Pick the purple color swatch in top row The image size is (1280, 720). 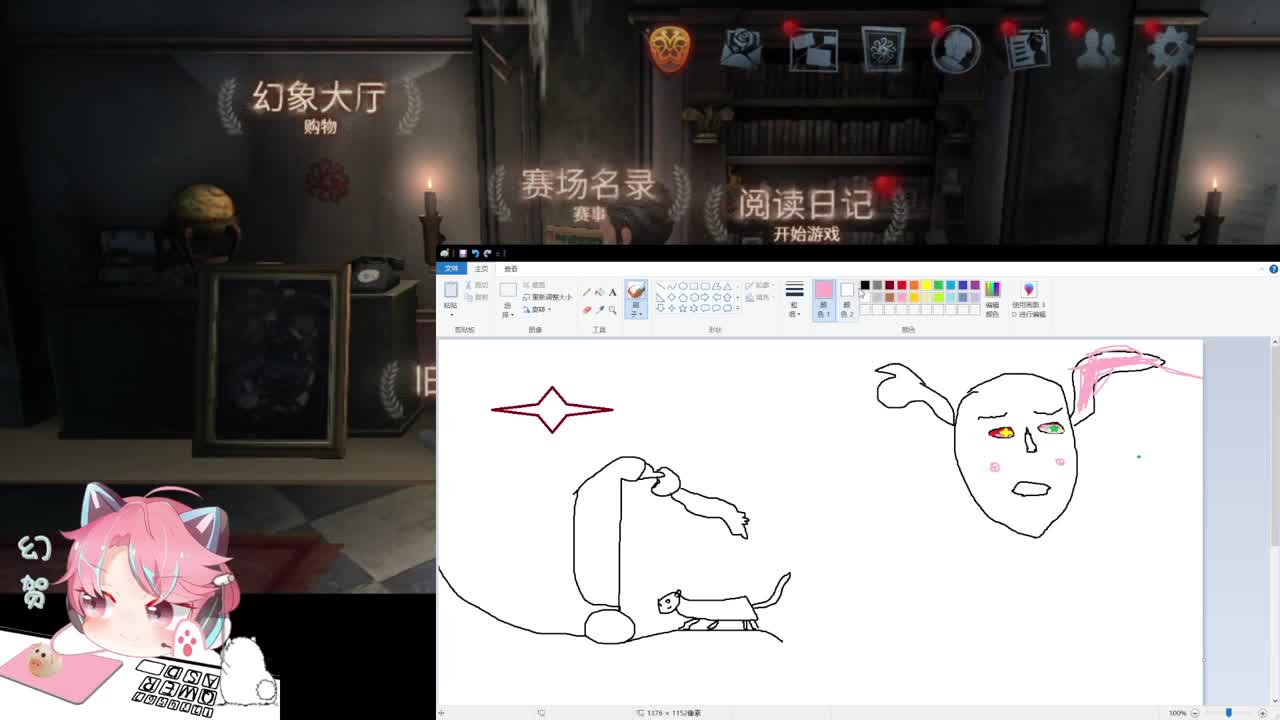(x=975, y=285)
